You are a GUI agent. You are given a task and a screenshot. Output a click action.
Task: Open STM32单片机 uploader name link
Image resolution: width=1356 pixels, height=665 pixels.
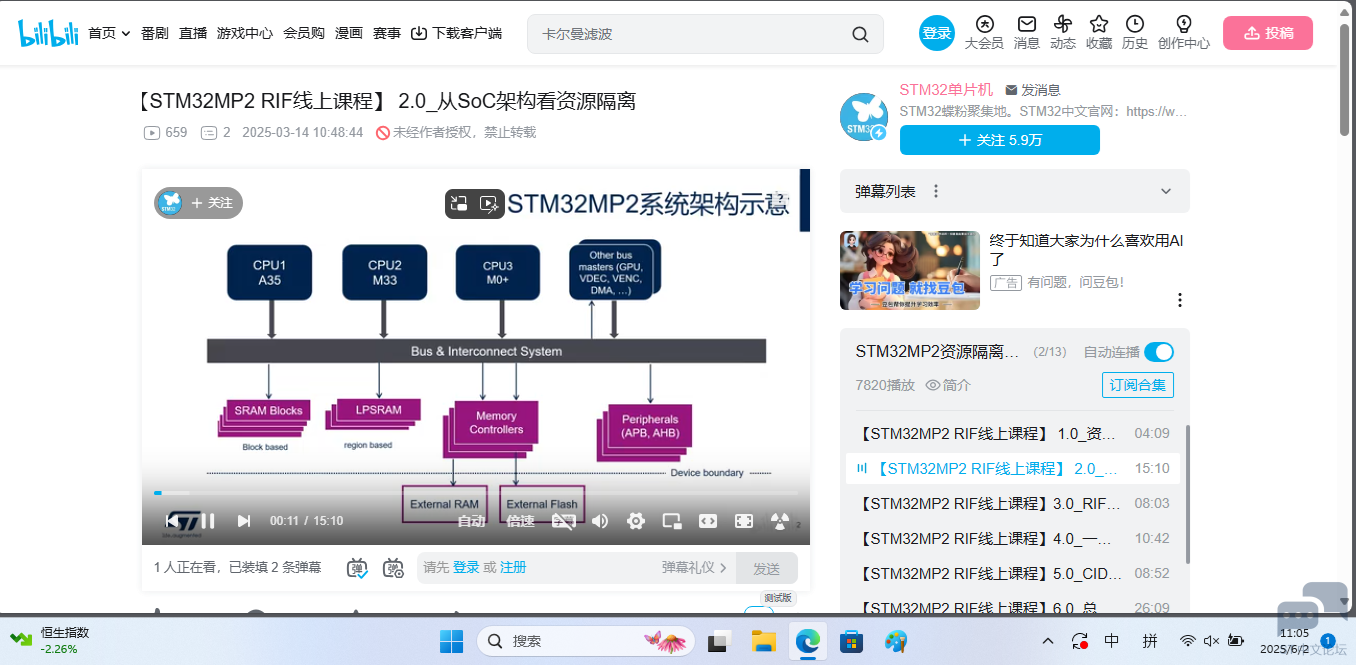click(x=946, y=90)
